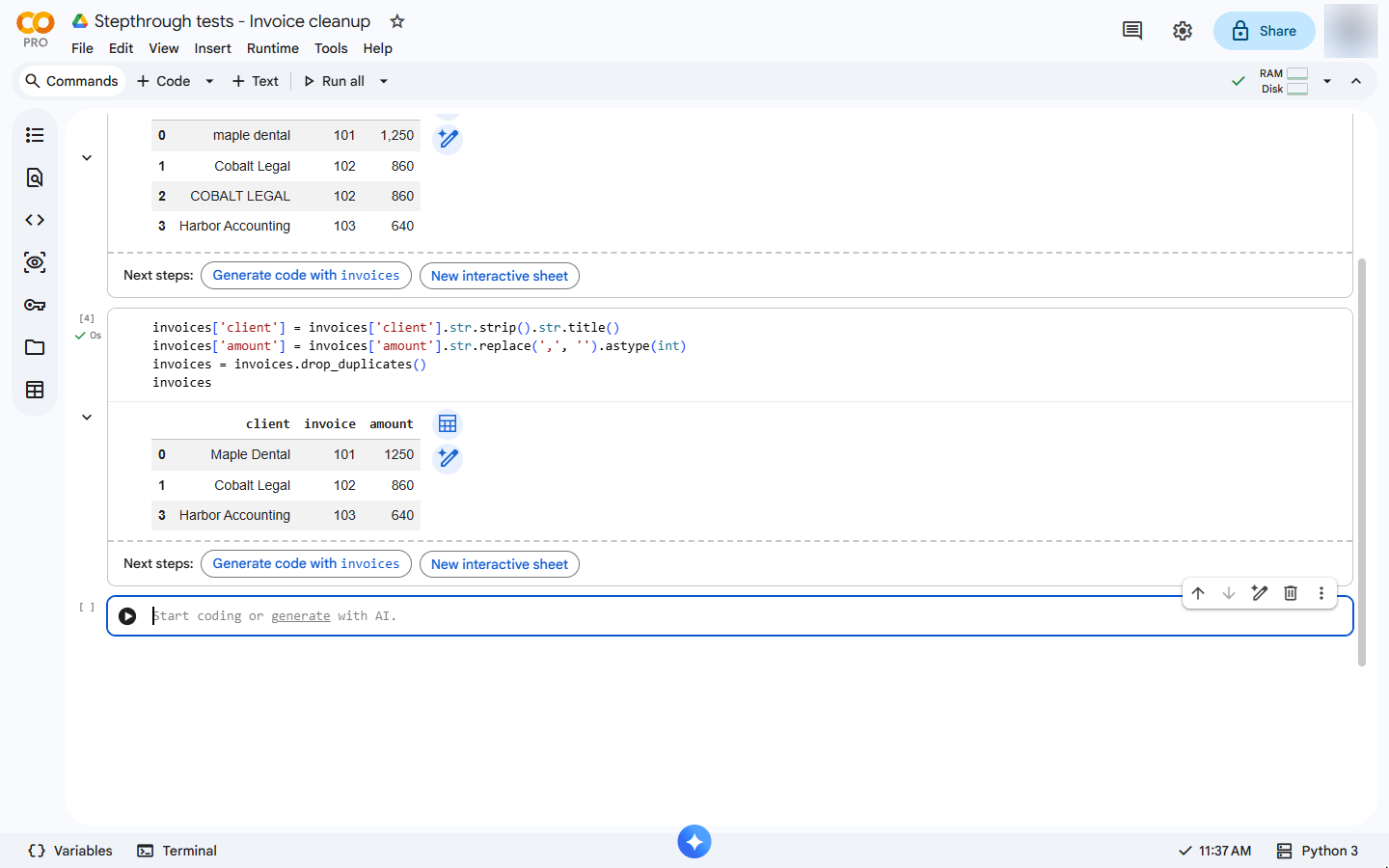The width and height of the screenshot is (1389, 868).
Task: Open the Code snippets panel
Action: (35, 220)
